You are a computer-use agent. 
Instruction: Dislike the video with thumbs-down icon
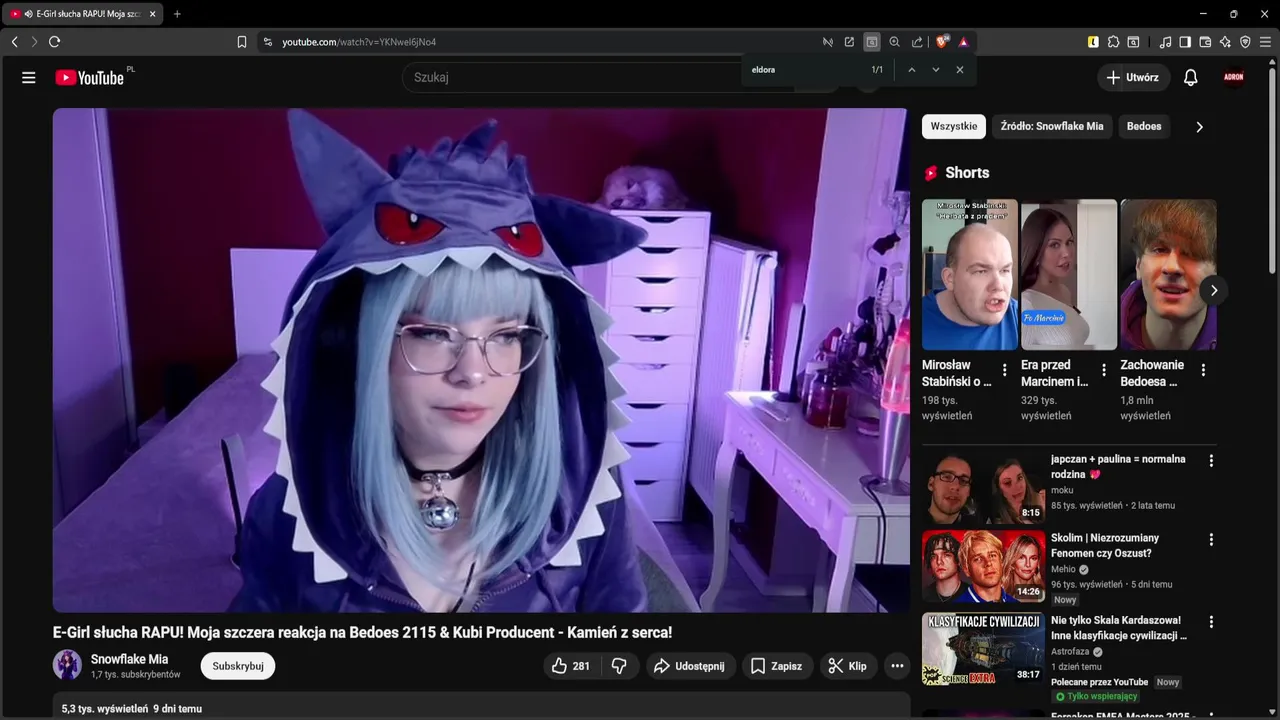619,666
